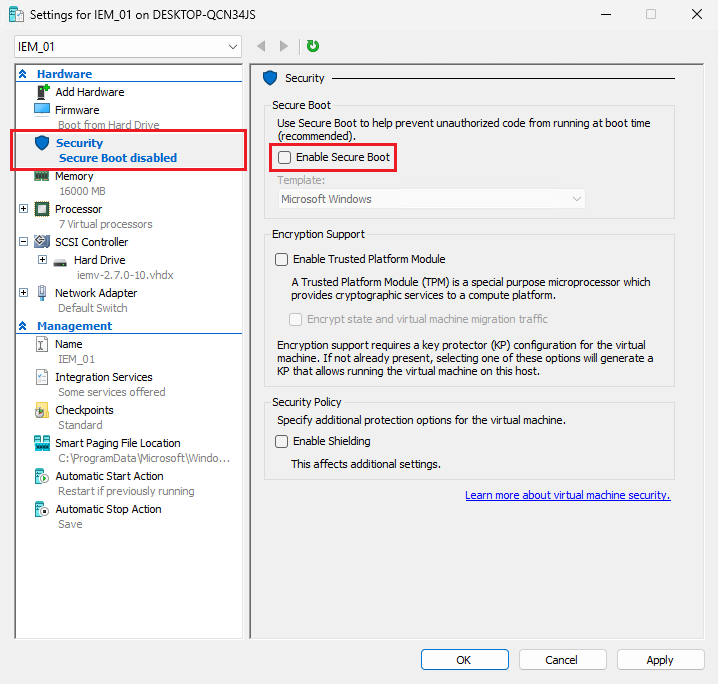The height and width of the screenshot is (684, 718).
Task: Click the Automatic Start Action icon
Action: [x=42, y=476]
